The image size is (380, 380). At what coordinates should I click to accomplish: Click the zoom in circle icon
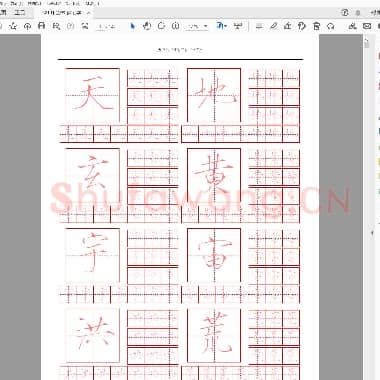coord(176,26)
